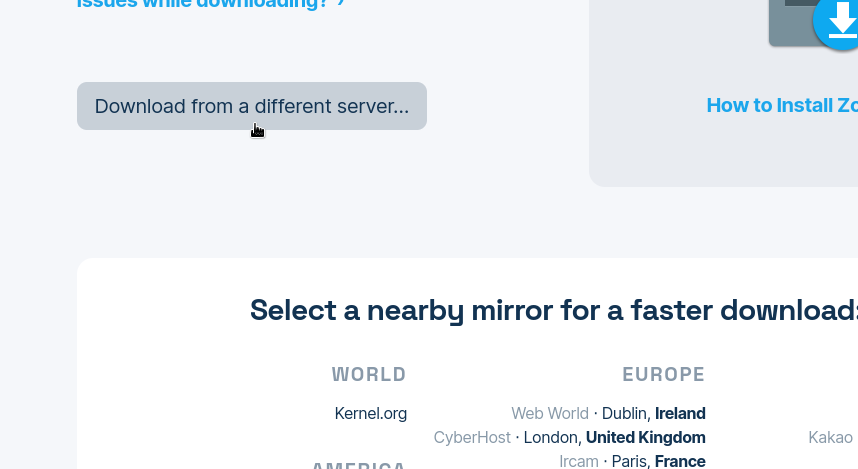This screenshot has width=858, height=469.
Task: Choose Web World Dublin, Ireland mirror
Action: pos(608,413)
